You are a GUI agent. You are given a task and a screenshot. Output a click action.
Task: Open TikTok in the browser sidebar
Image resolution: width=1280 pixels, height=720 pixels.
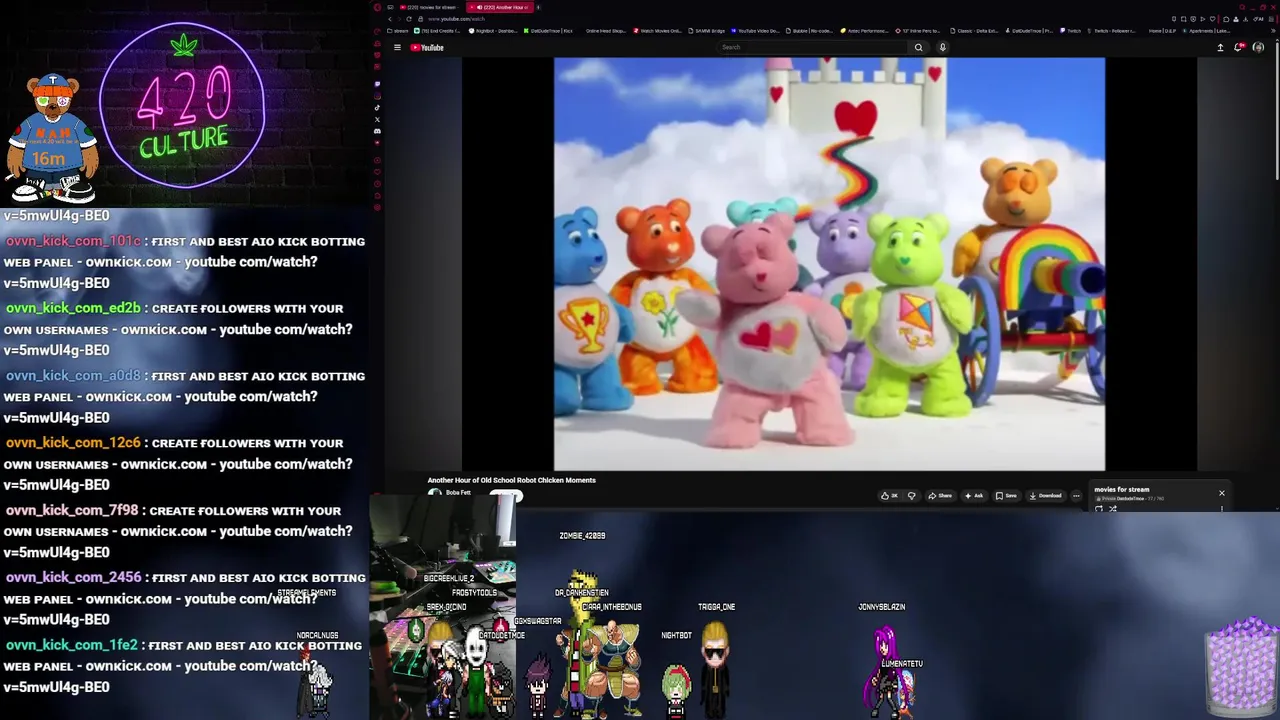377,108
